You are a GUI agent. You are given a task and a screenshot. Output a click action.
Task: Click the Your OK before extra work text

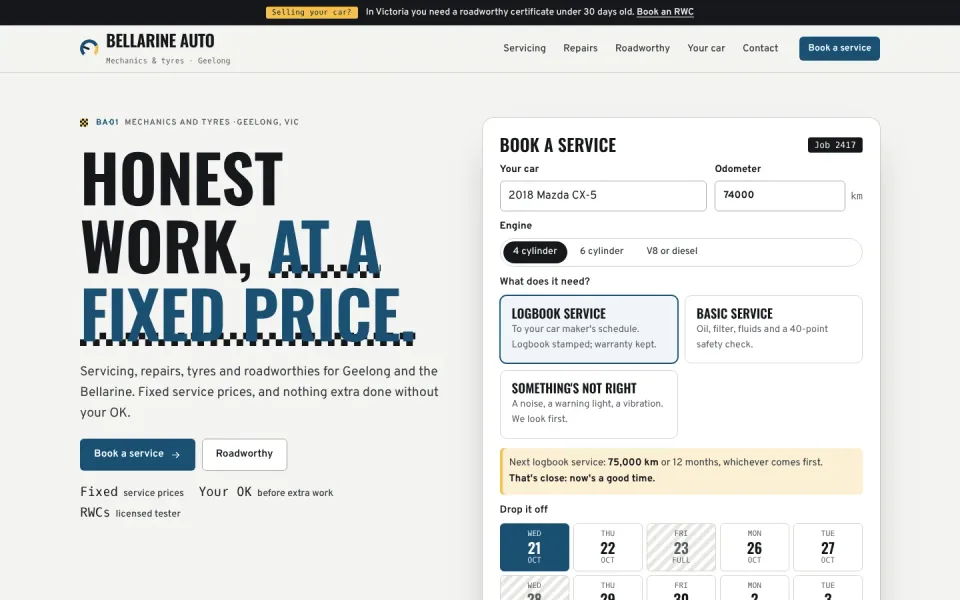coord(266,492)
